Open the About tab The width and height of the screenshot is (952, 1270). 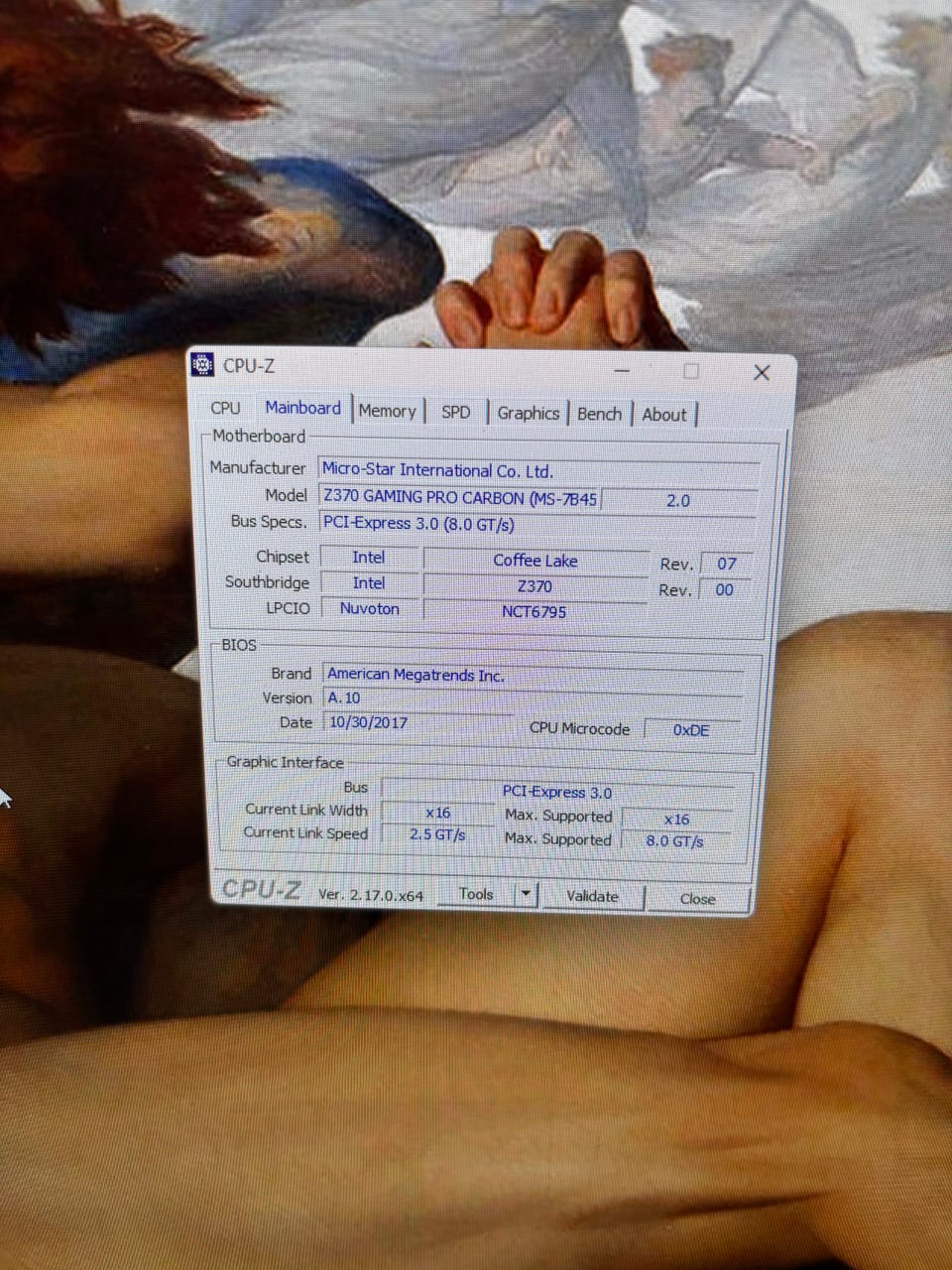tap(663, 415)
